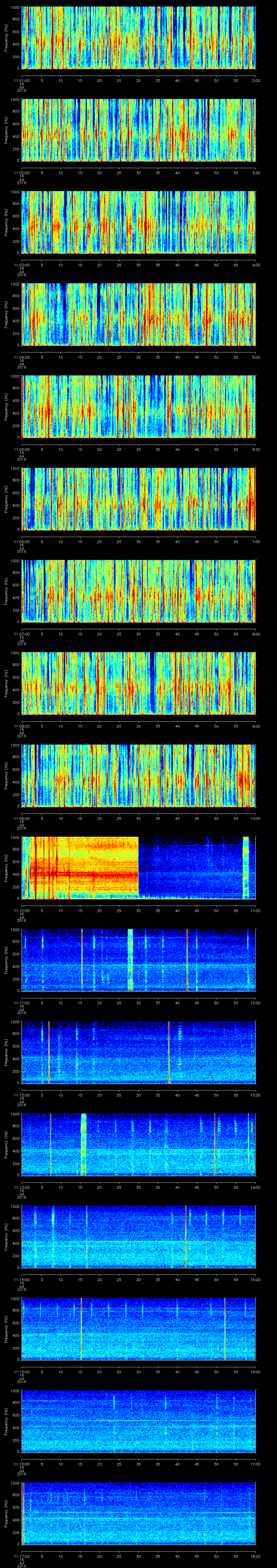Click the 11:06:00 spectrogram panel

click(x=139, y=499)
